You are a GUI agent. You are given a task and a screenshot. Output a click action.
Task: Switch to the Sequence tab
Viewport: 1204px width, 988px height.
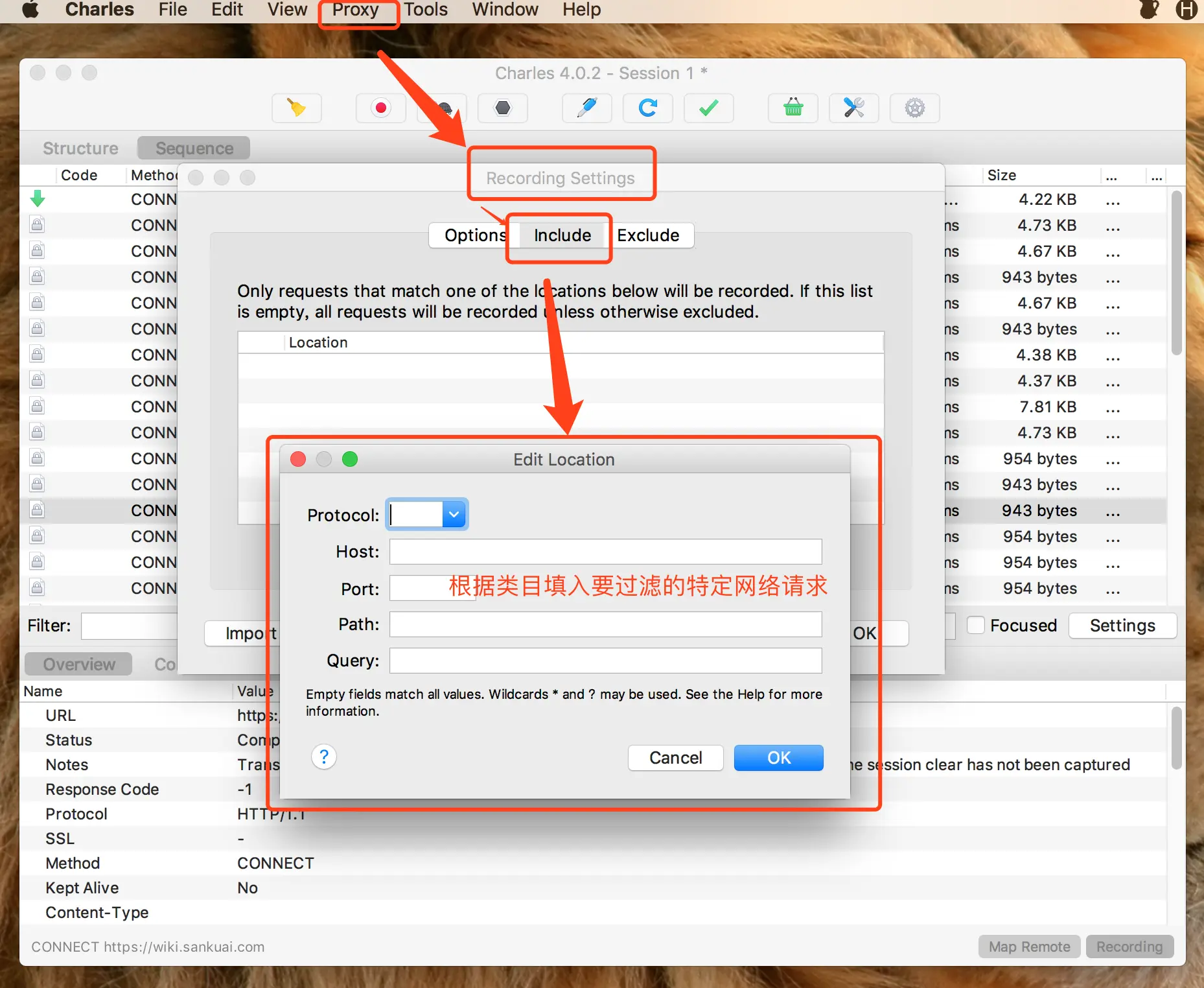pos(194,148)
